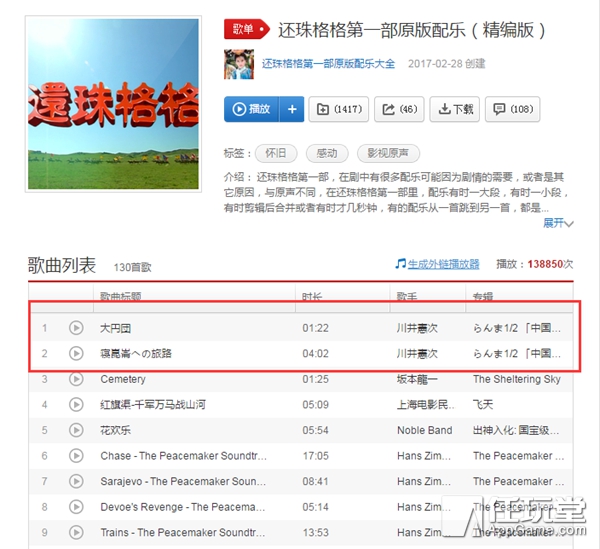Play song 7 Sarajevo
The image size is (600, 549).
coord(76,481)
